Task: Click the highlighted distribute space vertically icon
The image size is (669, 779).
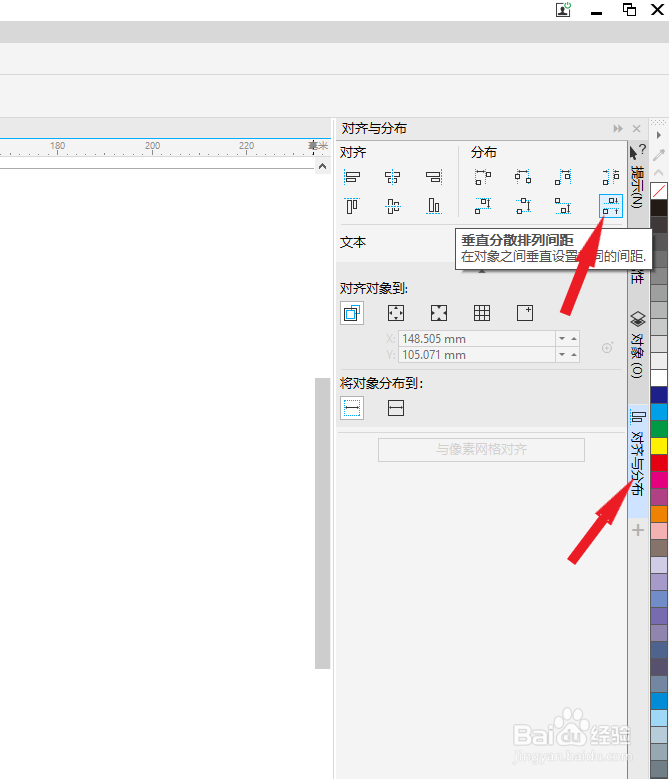Action: point(611,206)
